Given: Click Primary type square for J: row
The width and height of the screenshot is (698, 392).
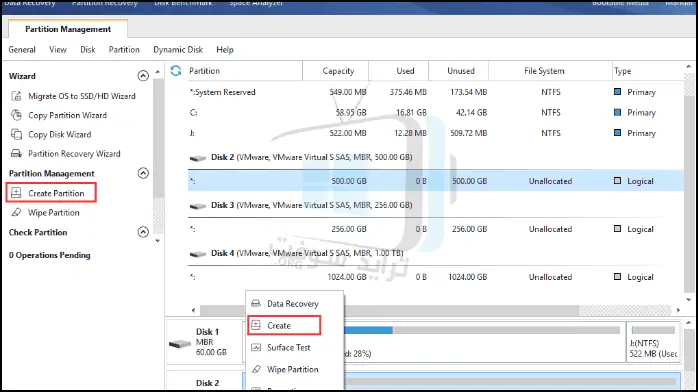Looking at the screenshot, I should pos(617,133).
